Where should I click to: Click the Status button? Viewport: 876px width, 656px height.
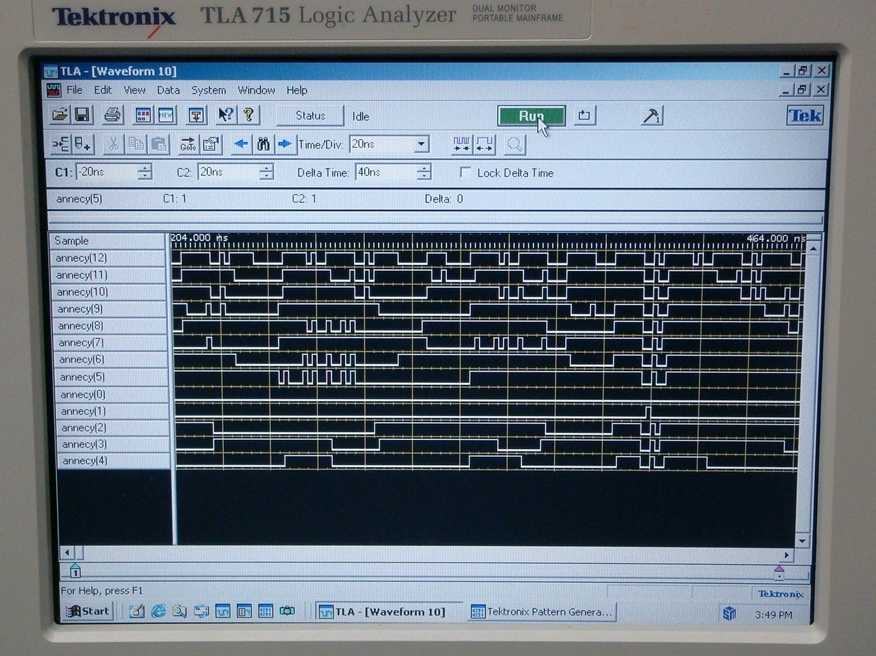pos(310,116)
